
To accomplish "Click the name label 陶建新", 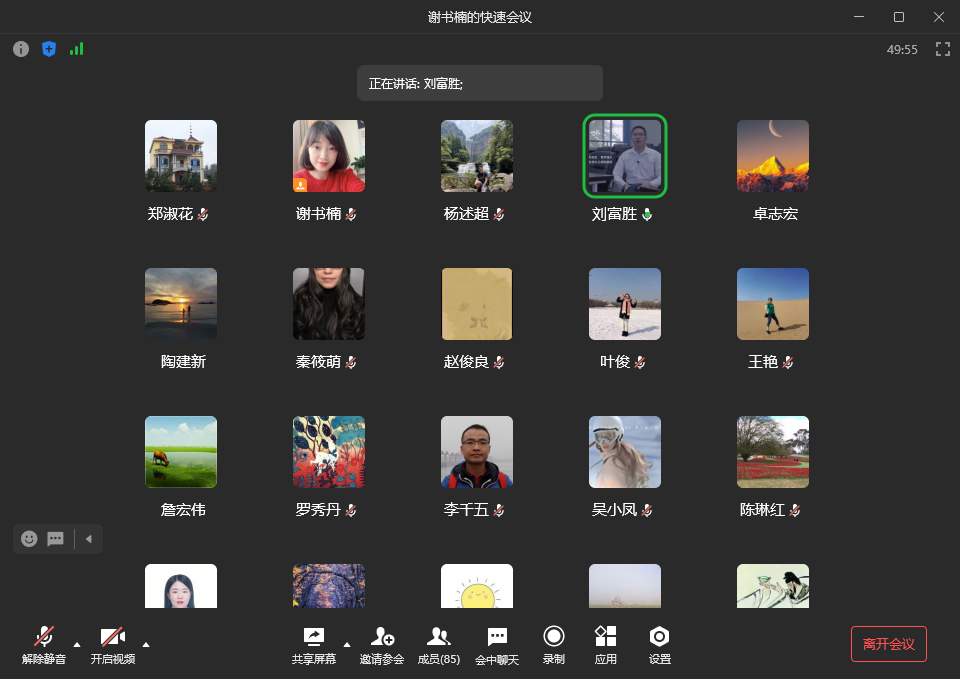I will click(x=183, y=362).
